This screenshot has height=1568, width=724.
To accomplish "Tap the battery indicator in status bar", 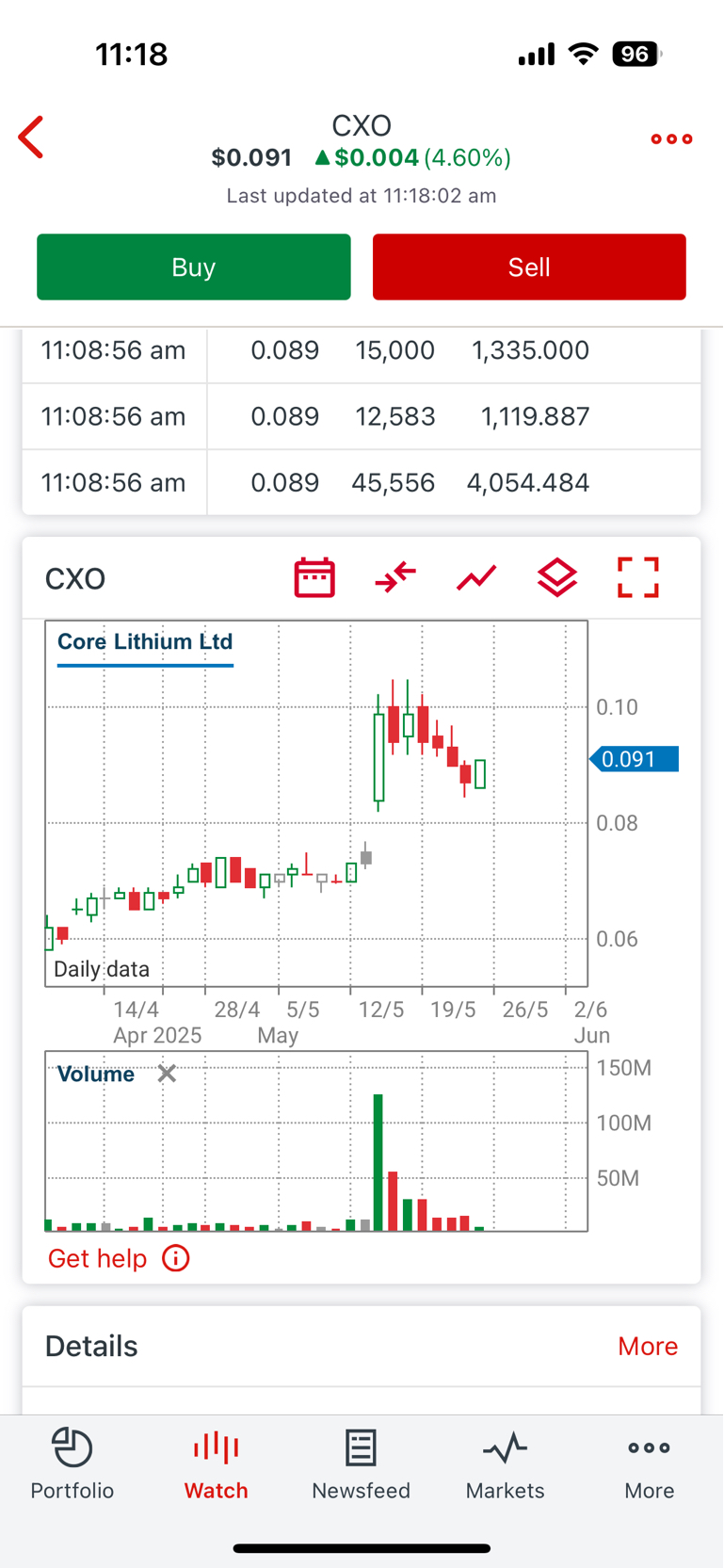I will pyautogui.click(x=637, y=55).
